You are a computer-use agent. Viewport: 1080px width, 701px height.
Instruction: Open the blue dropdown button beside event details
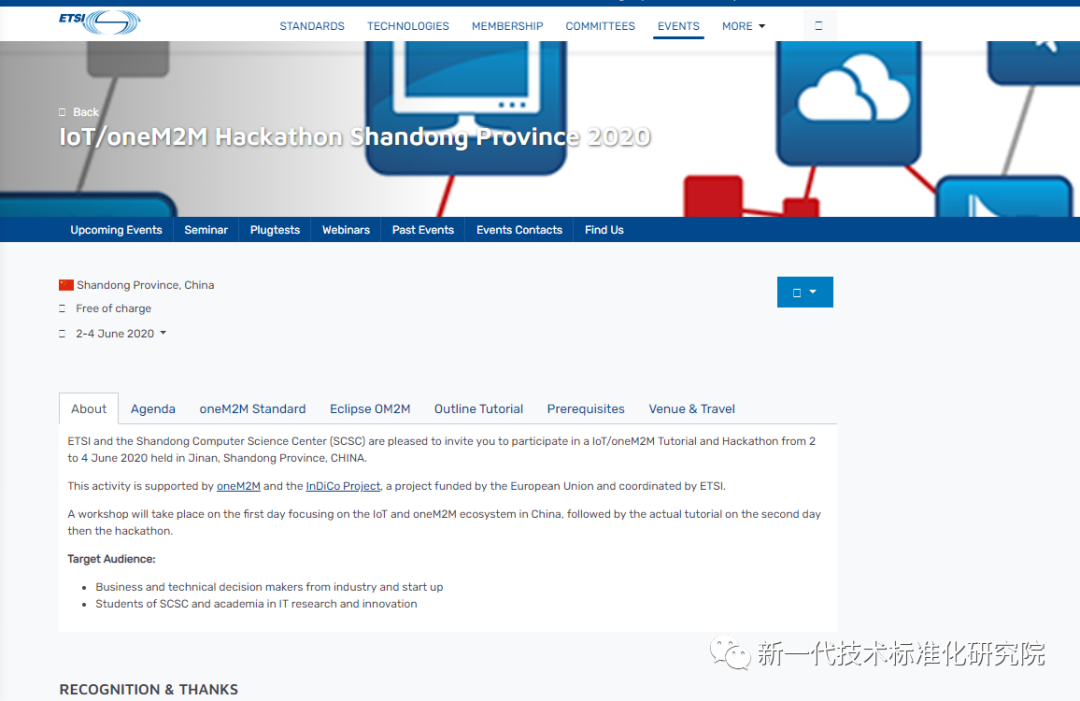804,292
